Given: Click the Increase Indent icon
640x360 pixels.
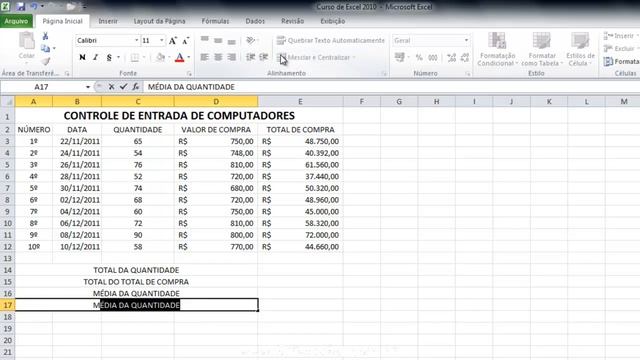Looking at the screenshot, I should [264, 58].
